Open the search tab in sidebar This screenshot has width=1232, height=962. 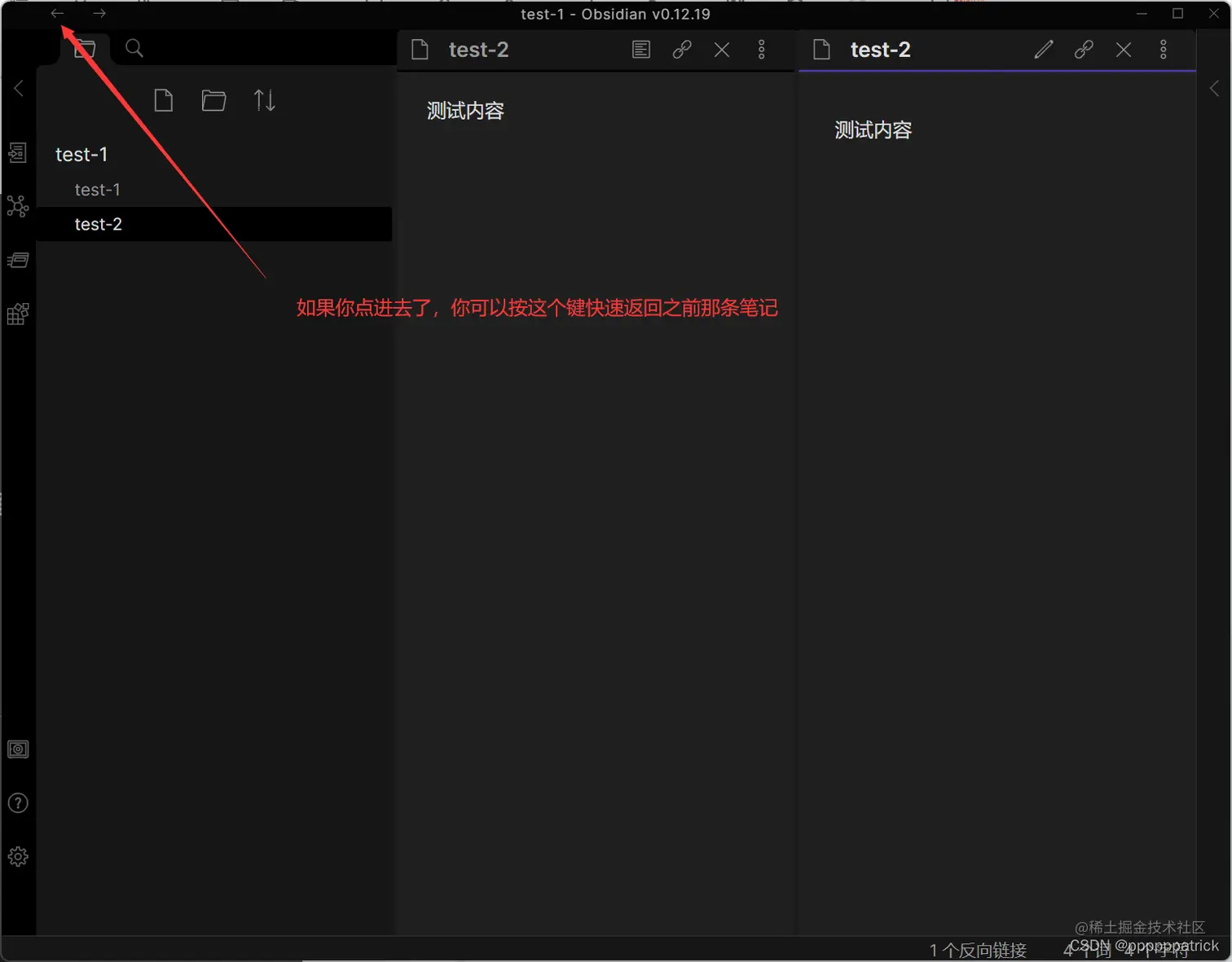(x=134, y=49)
